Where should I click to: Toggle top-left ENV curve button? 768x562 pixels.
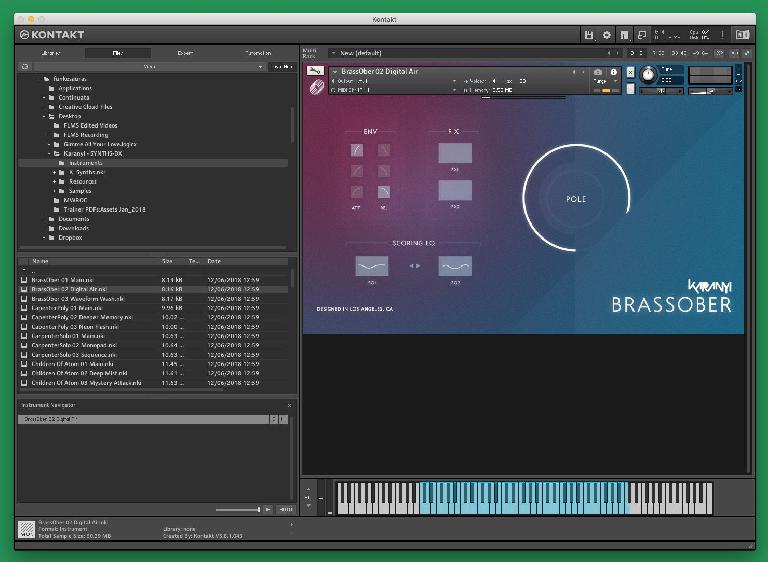point(357,150)
